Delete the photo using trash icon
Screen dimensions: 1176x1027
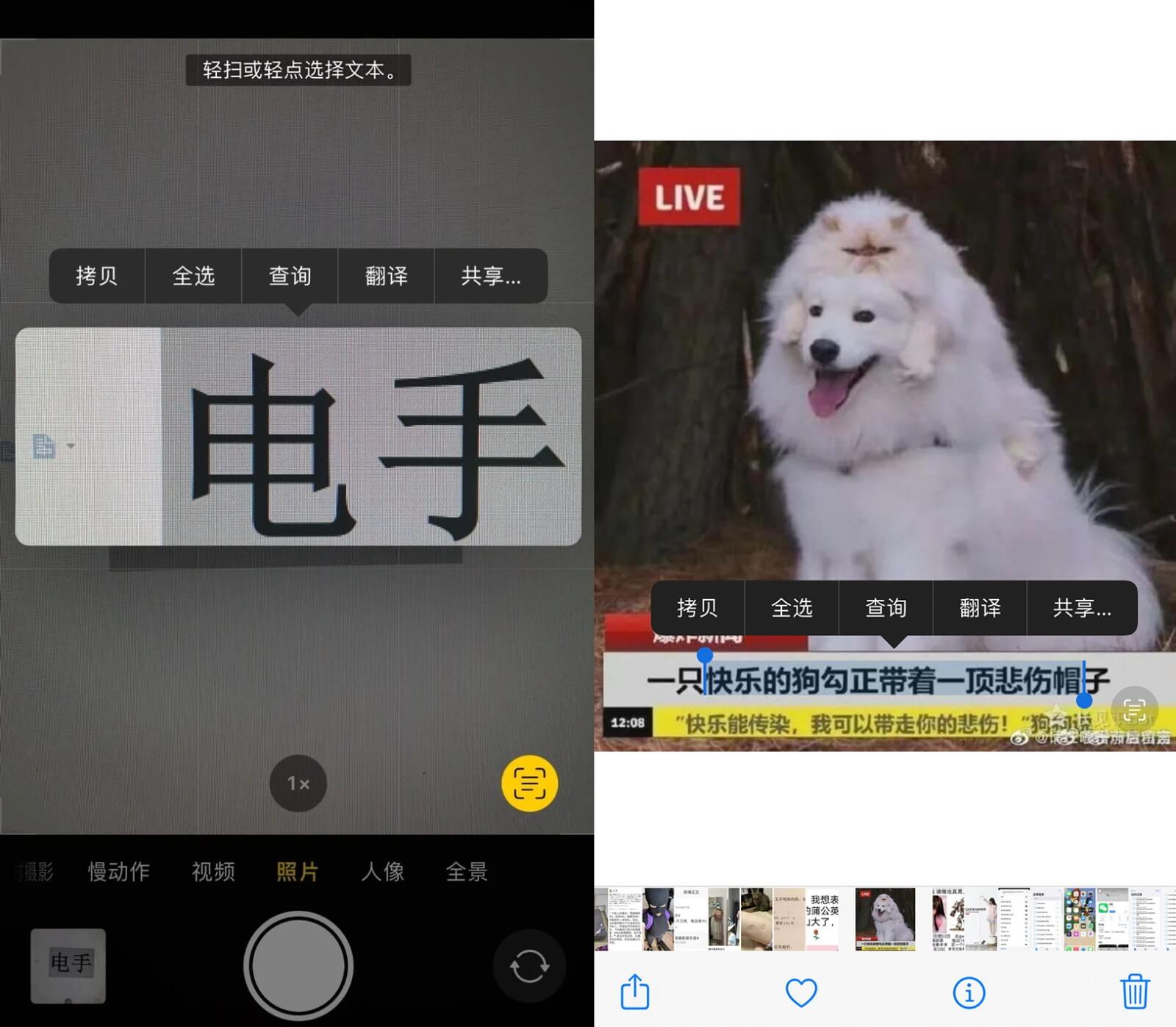(1134, 992)
